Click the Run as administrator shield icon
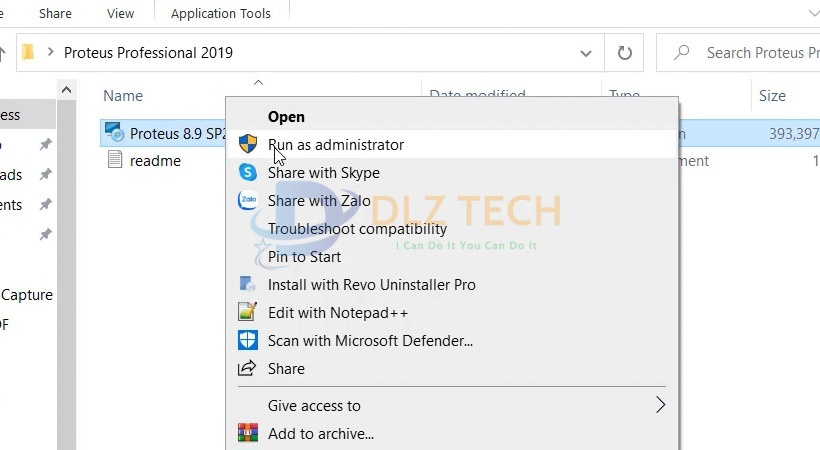This screenshot has height=450, width=820. click(x=247, y=144)
